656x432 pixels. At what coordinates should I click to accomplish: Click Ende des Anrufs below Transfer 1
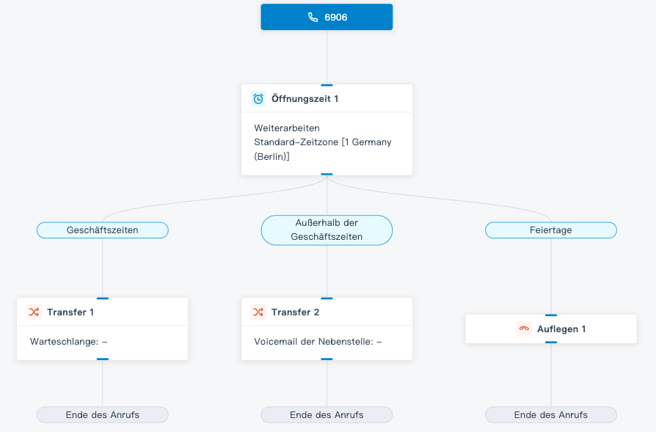coord(102,414)
